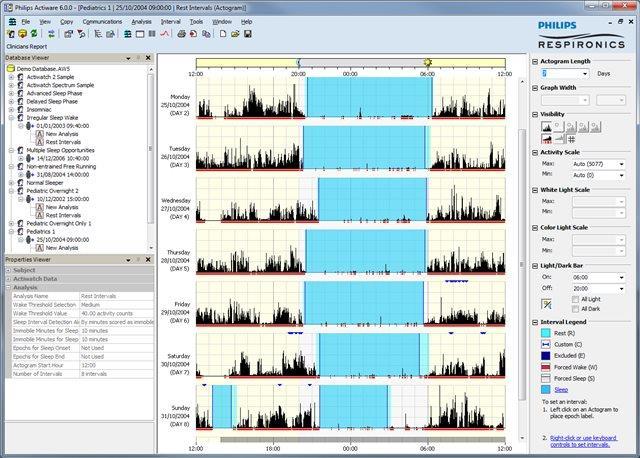
Task: Click the Print toolbar icon
Action: click(x=181, y=34)
